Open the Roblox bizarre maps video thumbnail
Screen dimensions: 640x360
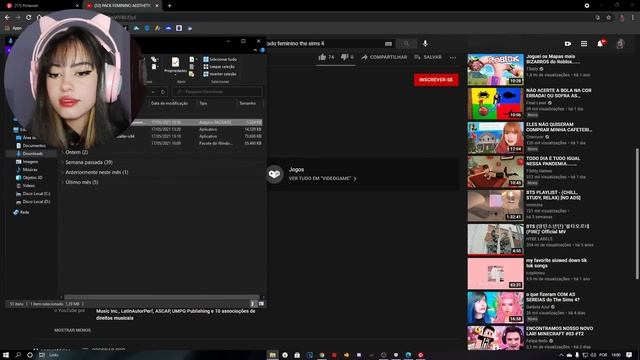[496, 70]
